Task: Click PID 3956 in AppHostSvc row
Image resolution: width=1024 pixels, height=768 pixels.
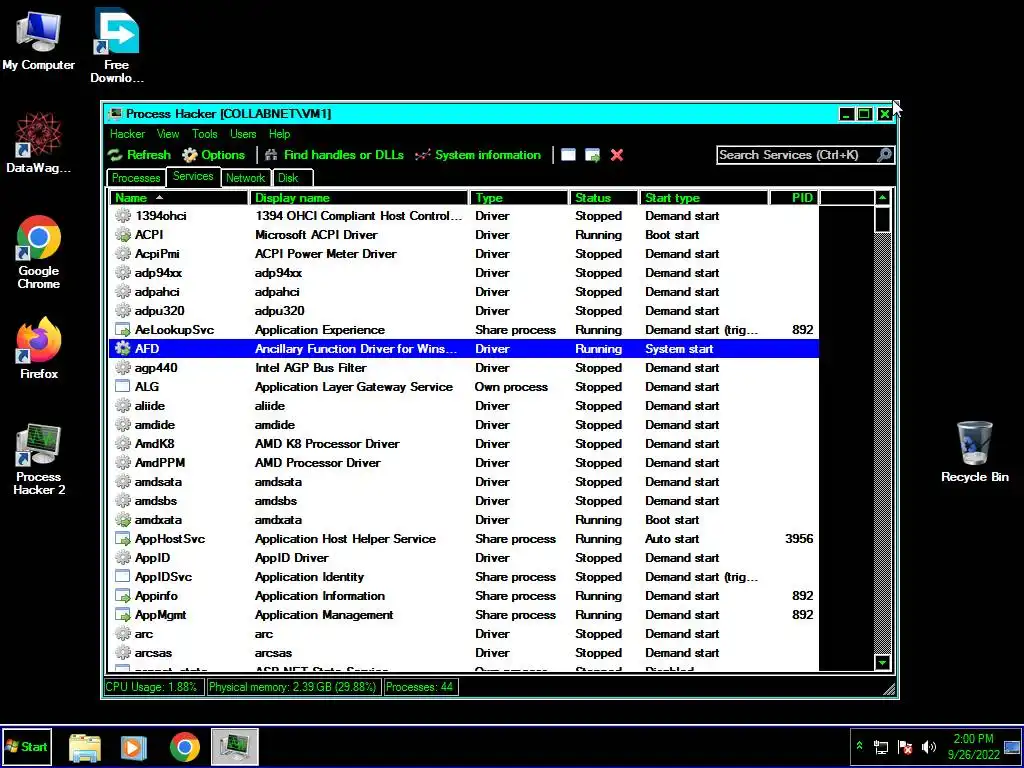Action: click(799, 539)
